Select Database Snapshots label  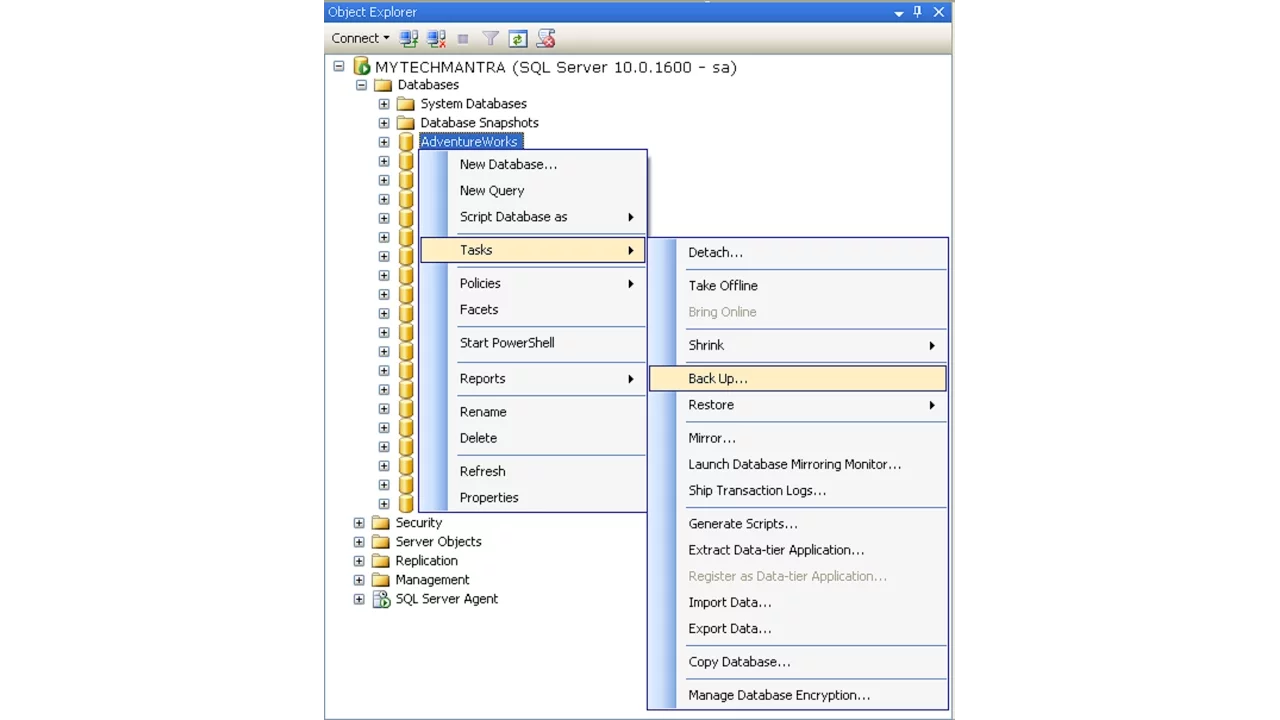(x=479, y=123)
